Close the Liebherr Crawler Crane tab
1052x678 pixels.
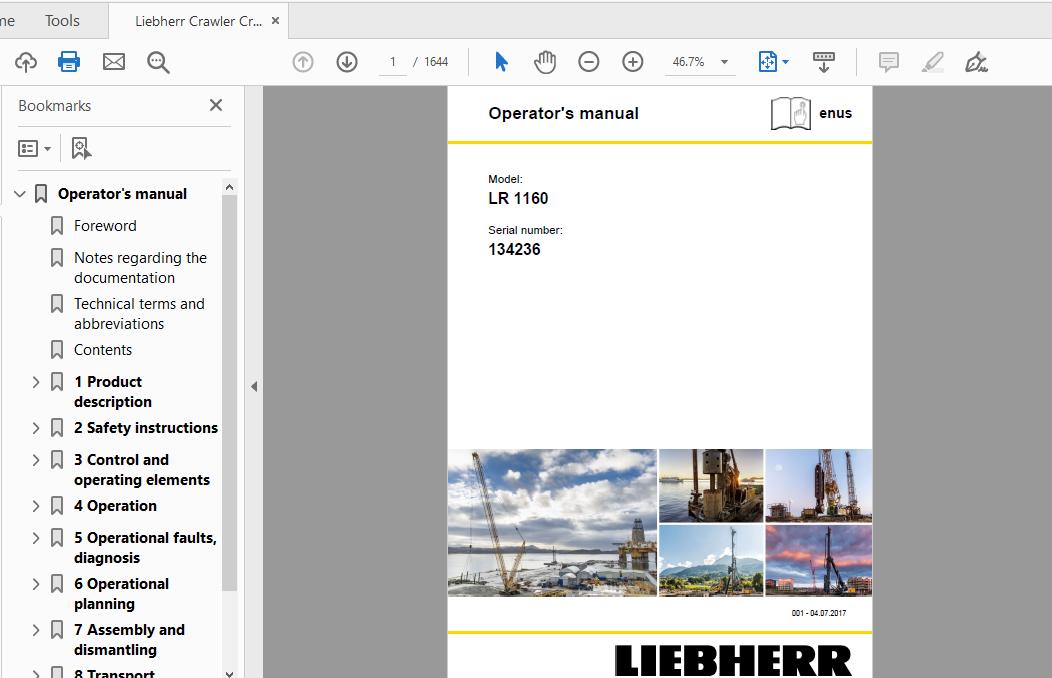click(275, 21)
